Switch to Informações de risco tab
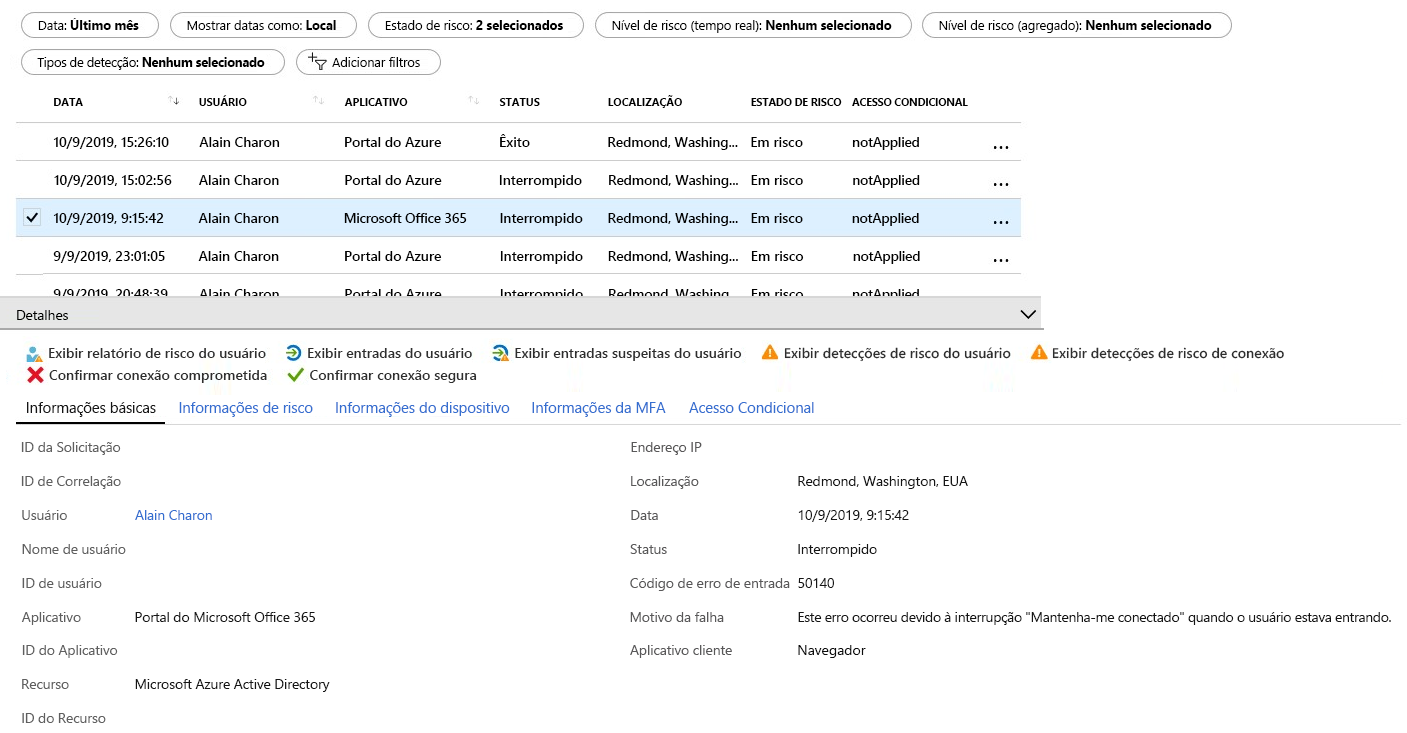Image resolution: width=1407 pixels, height=733 pixels. [246, 408]
